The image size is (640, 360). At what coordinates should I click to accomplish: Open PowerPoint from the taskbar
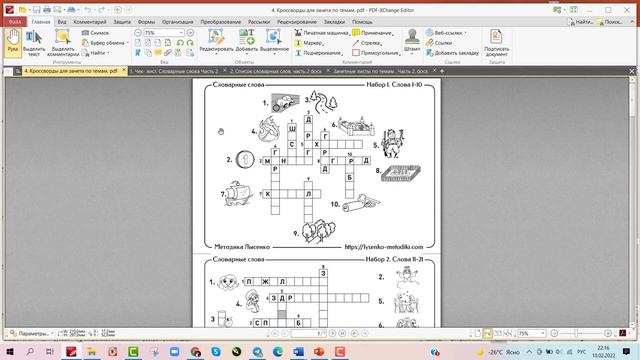pyautogui.click(x=319, y=351)
